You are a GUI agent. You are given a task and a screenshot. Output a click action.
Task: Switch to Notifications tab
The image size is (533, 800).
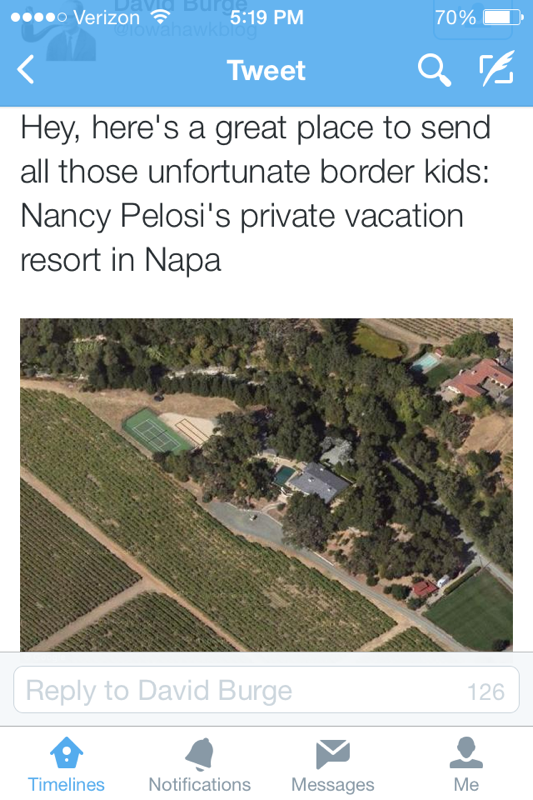(199, 764)
